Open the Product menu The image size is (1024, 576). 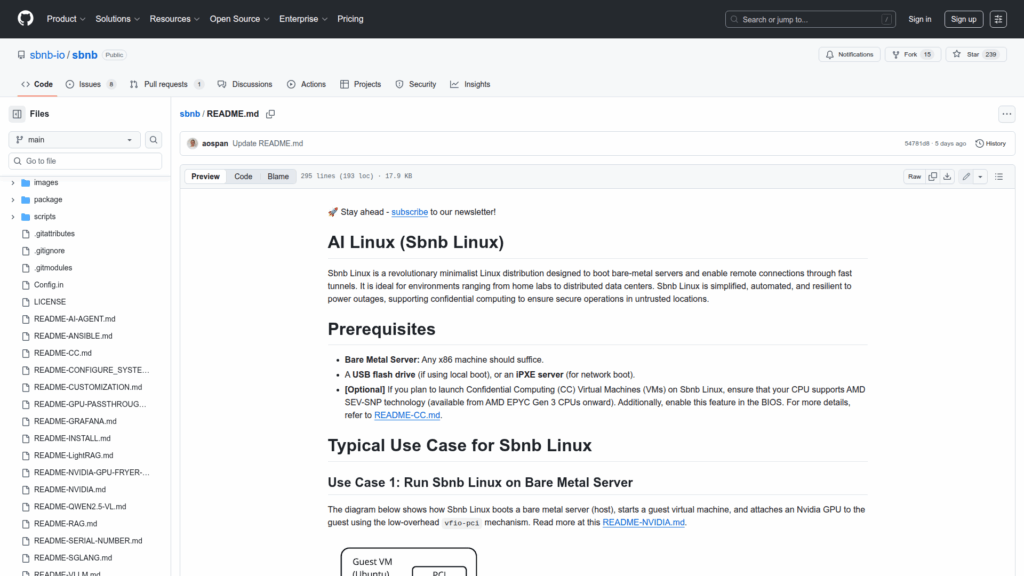coord(66,19)
